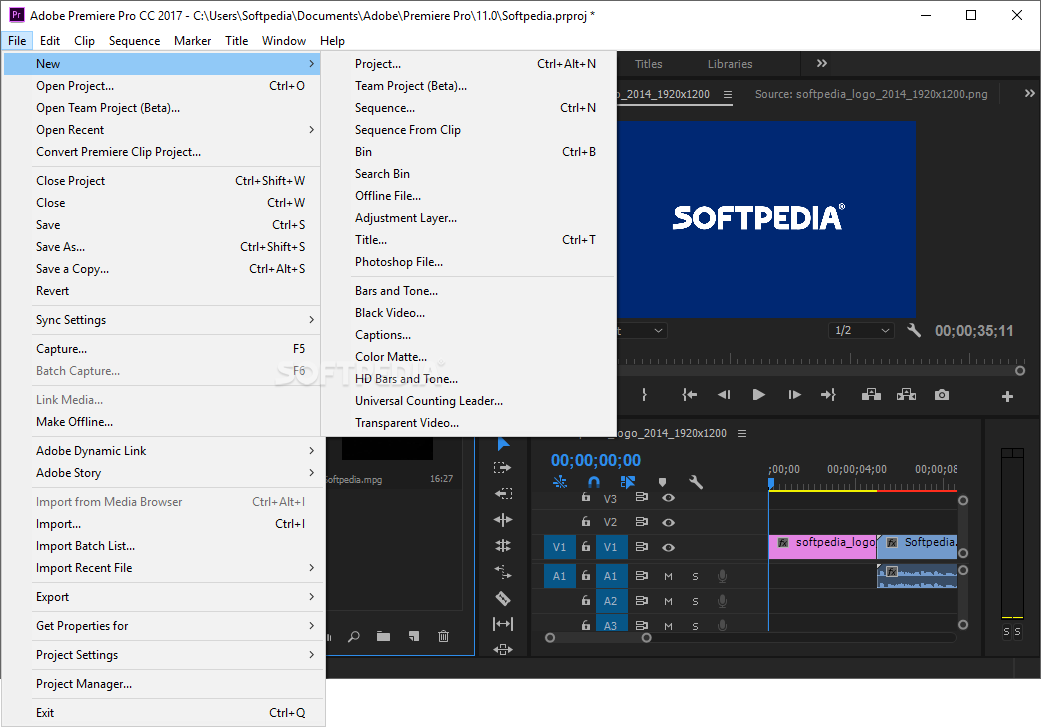Solo audio track A2
This screenshot has width=1041, height=727.
[695, 602]
